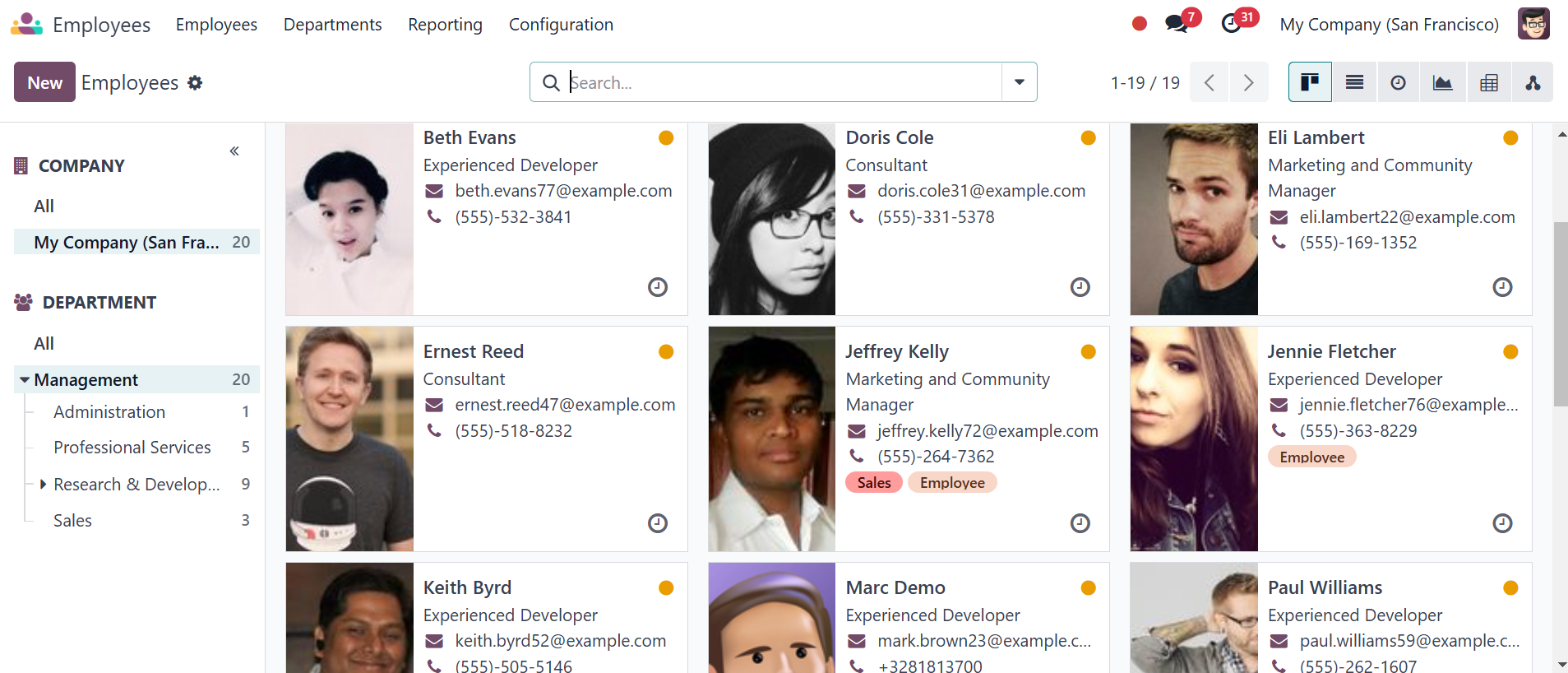Click the vertical scrollbar thumb

click(x=1561, y=314)
